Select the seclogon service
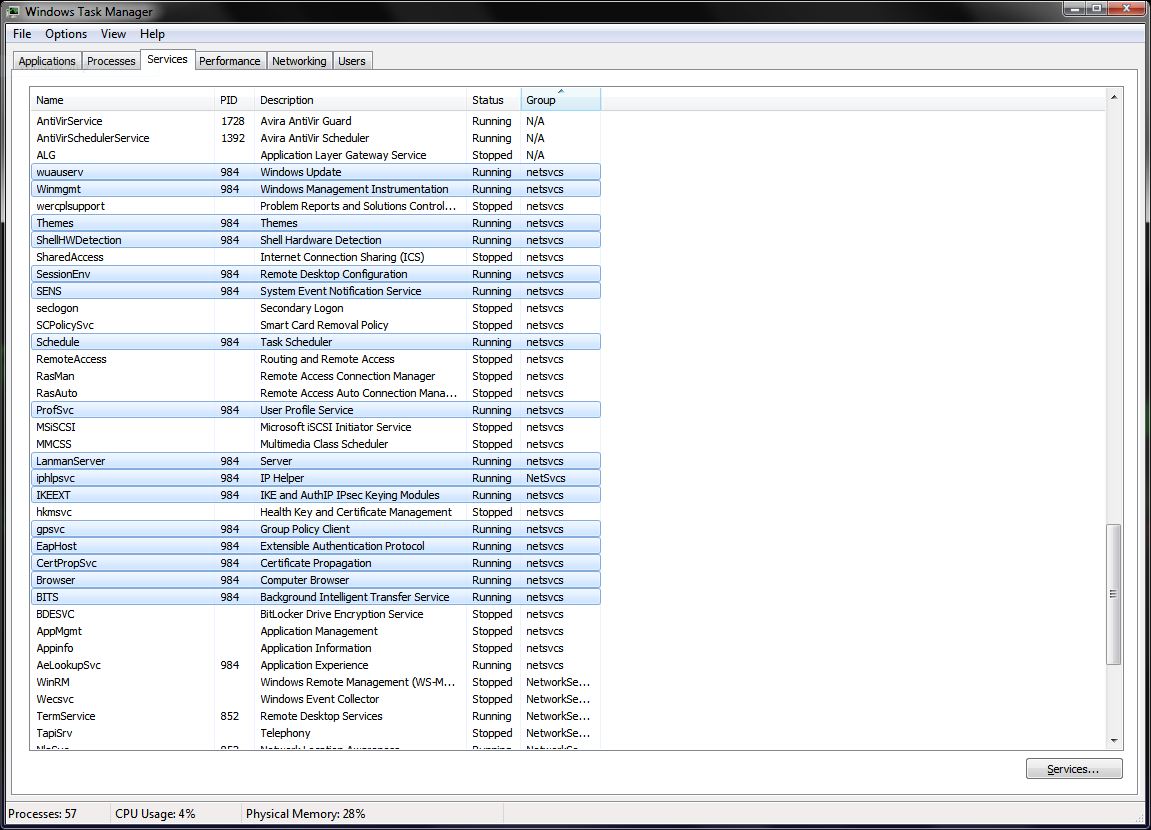1151x830 pixels. [x=316, y=308]
